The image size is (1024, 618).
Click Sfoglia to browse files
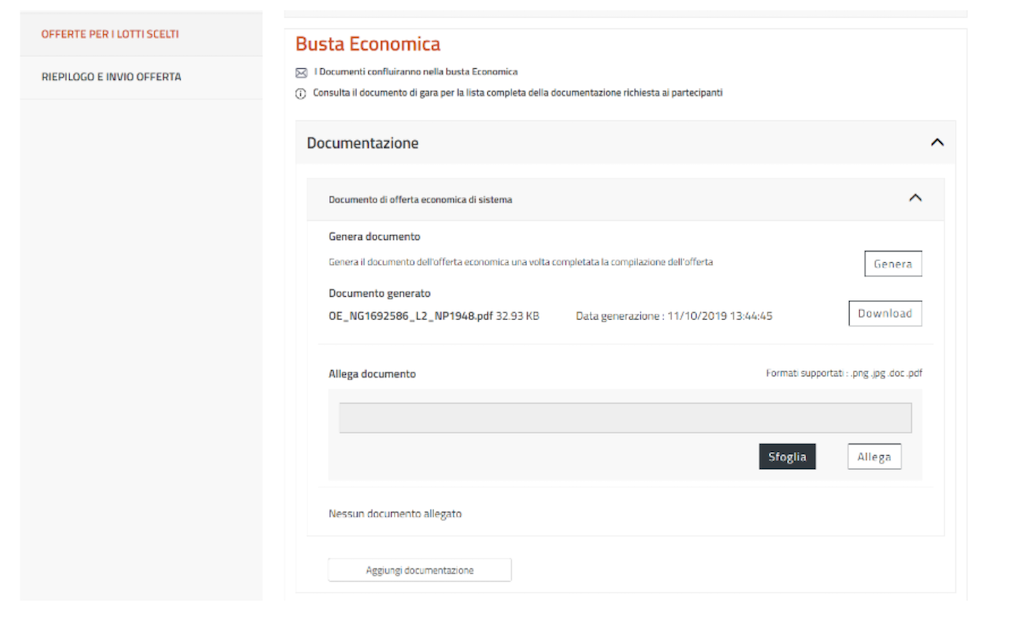(787, 457)
